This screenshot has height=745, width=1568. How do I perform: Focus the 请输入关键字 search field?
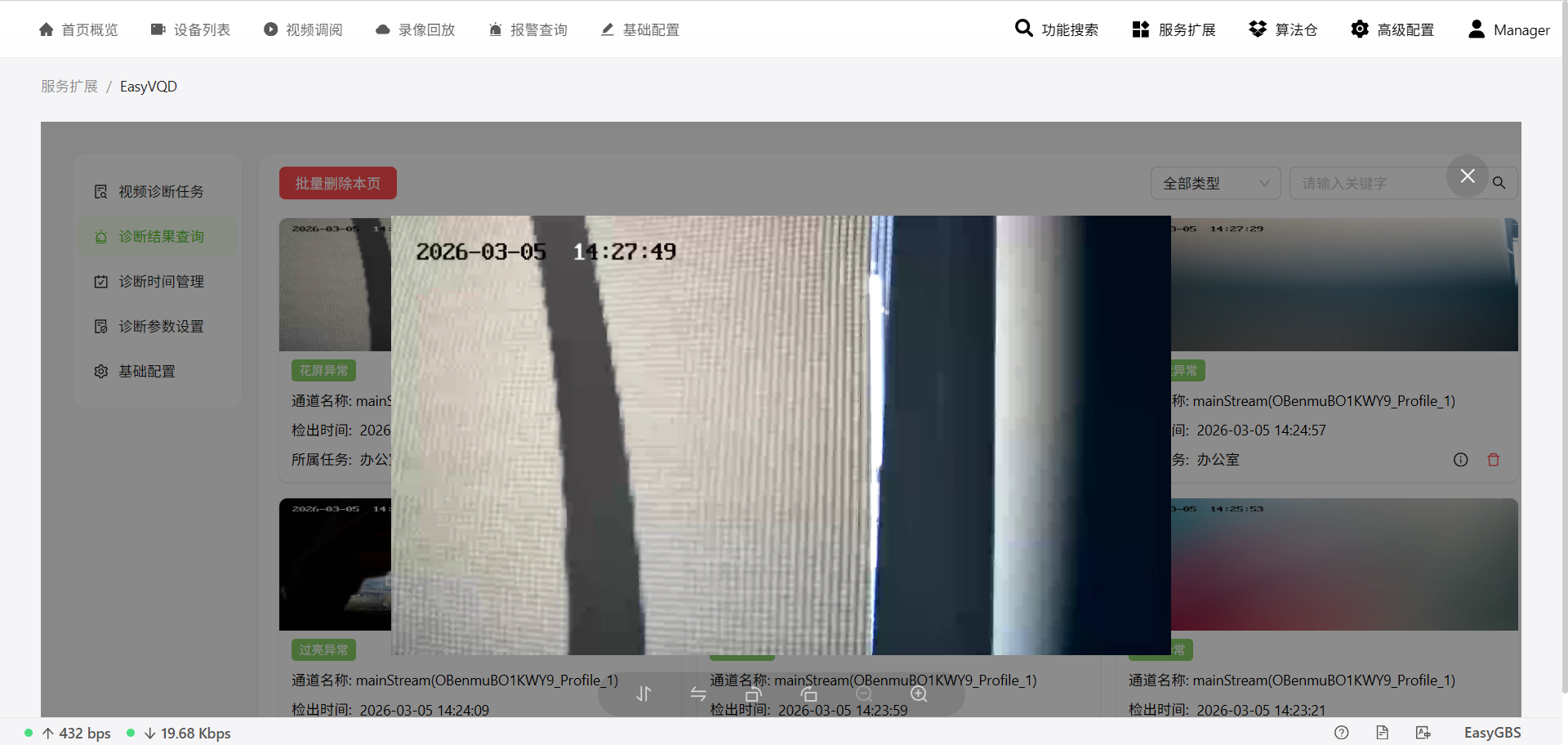[x=1385, y=183]
